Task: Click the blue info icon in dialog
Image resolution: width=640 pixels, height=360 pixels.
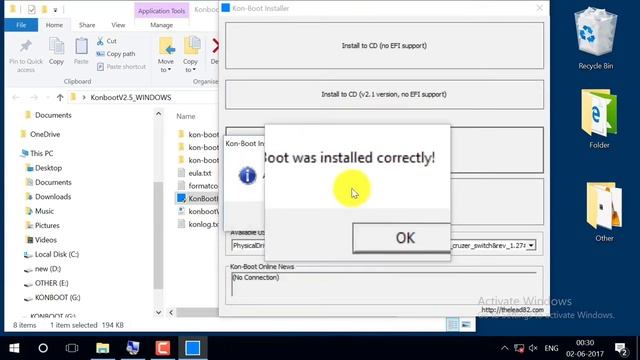Action: pyautogui.click(x=247, y=176)
